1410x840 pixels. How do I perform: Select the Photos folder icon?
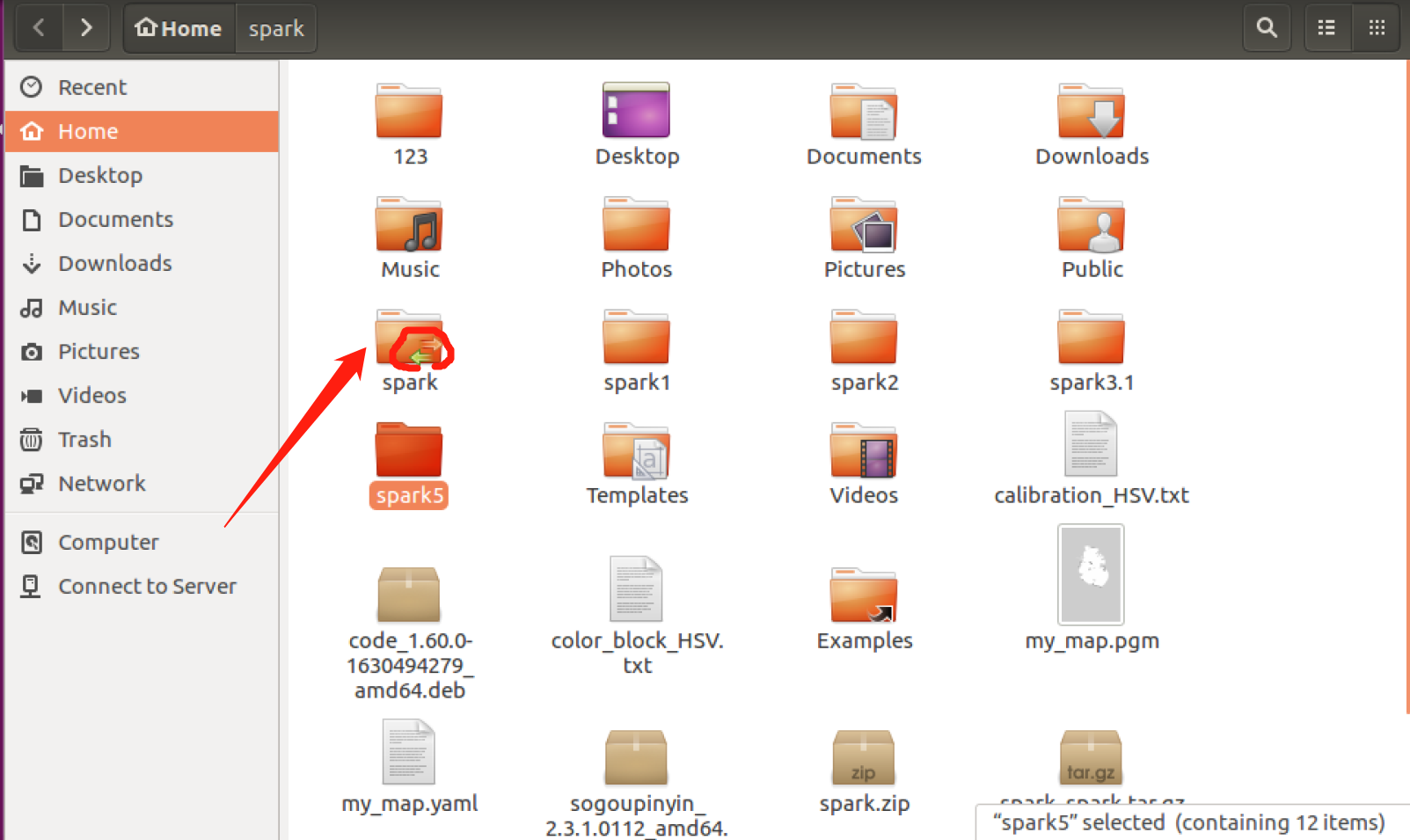pos(636,224)
